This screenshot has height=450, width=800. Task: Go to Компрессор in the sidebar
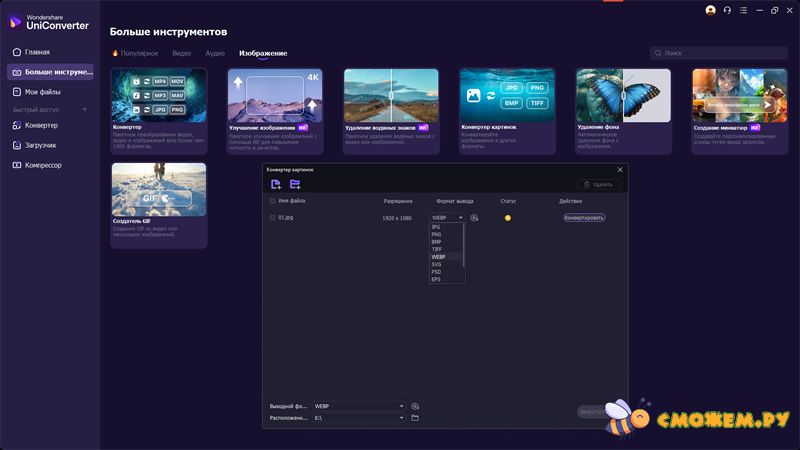tap(43, 165)
